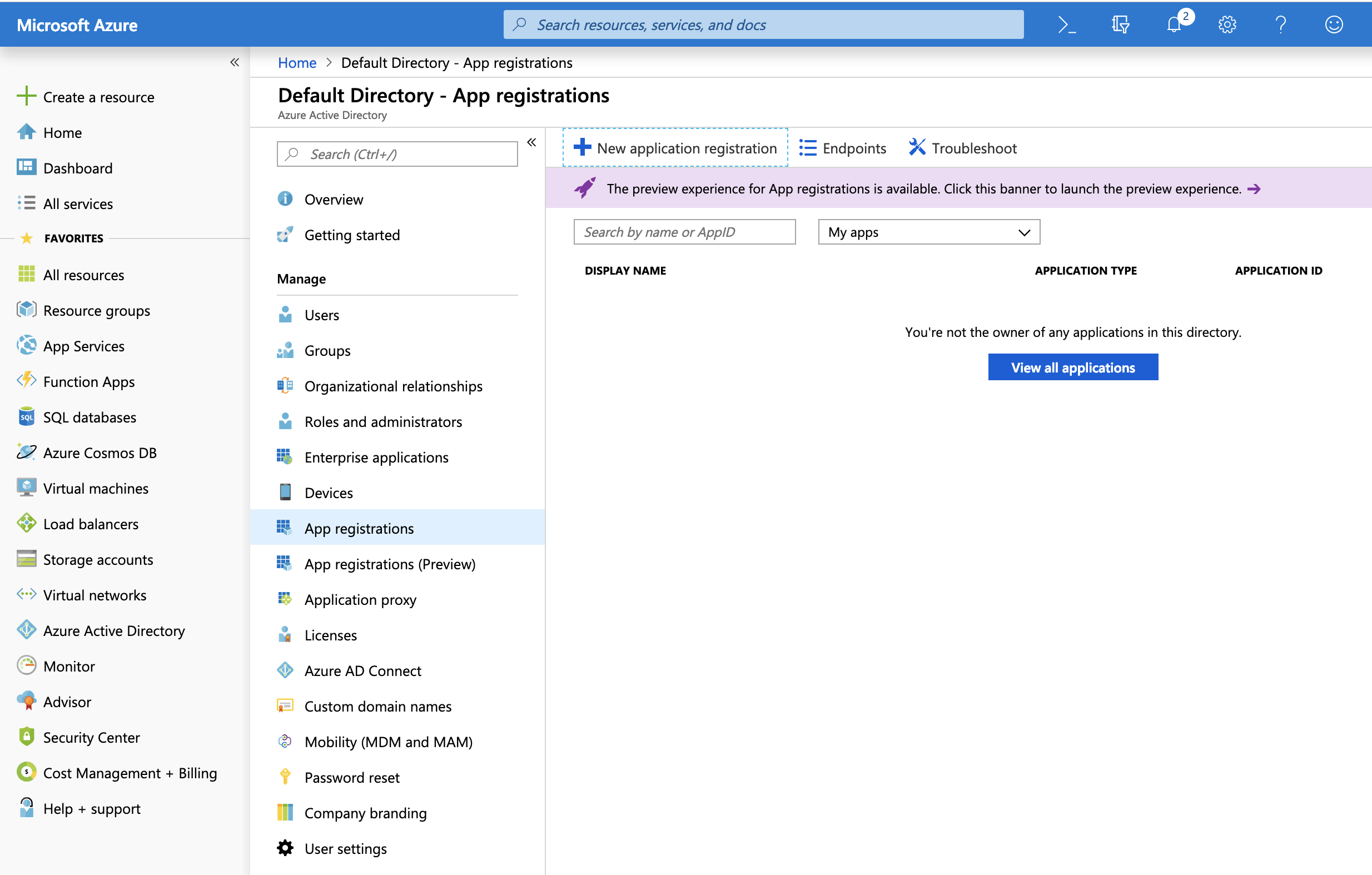Screen dimensions: 1372x875
Task: Open Cloud Shell from the top bar
Action: [x=1067, y=24]
